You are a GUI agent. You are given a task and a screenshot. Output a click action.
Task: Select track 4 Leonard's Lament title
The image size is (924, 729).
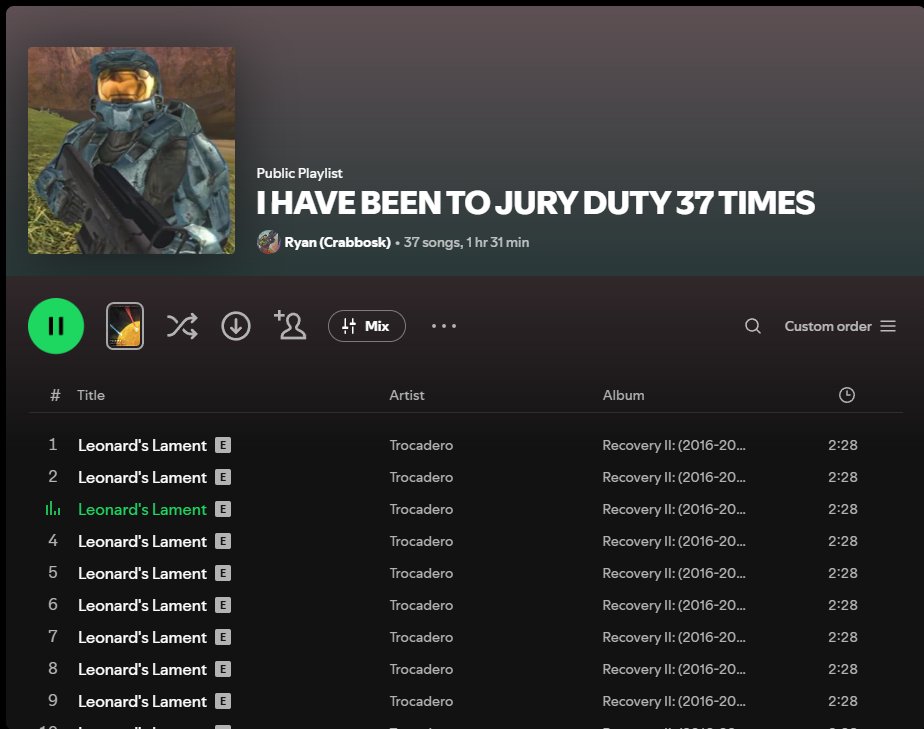click(x=142, y=541)
